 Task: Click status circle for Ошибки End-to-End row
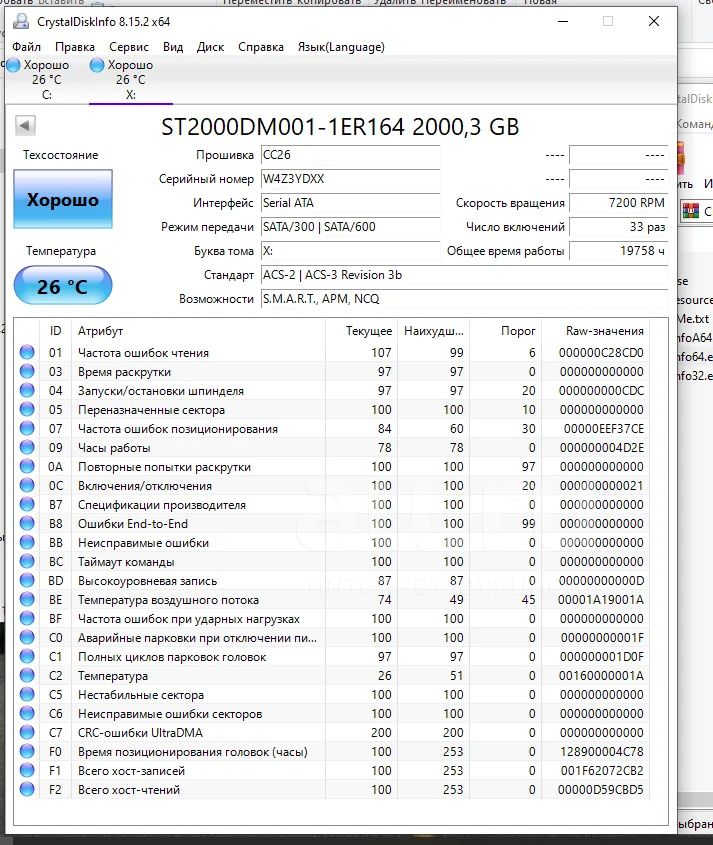(x=27, y=523)
